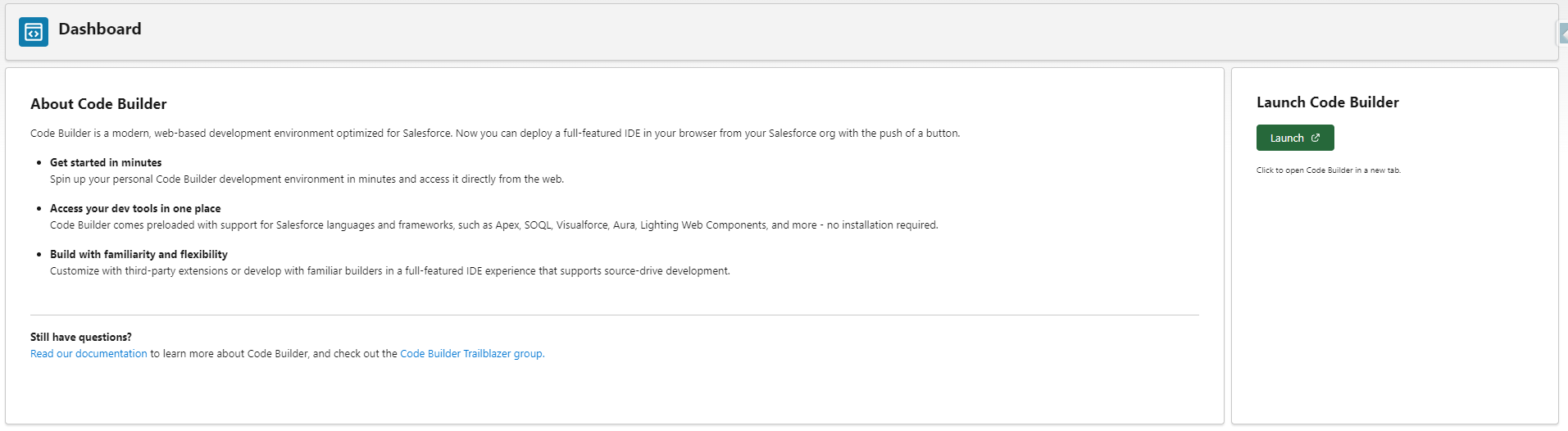The height and width of the screenshot is (431, 1568).
Task: Visit the Code Builder Trailblazer group link
Action: (x=471, y=354)
